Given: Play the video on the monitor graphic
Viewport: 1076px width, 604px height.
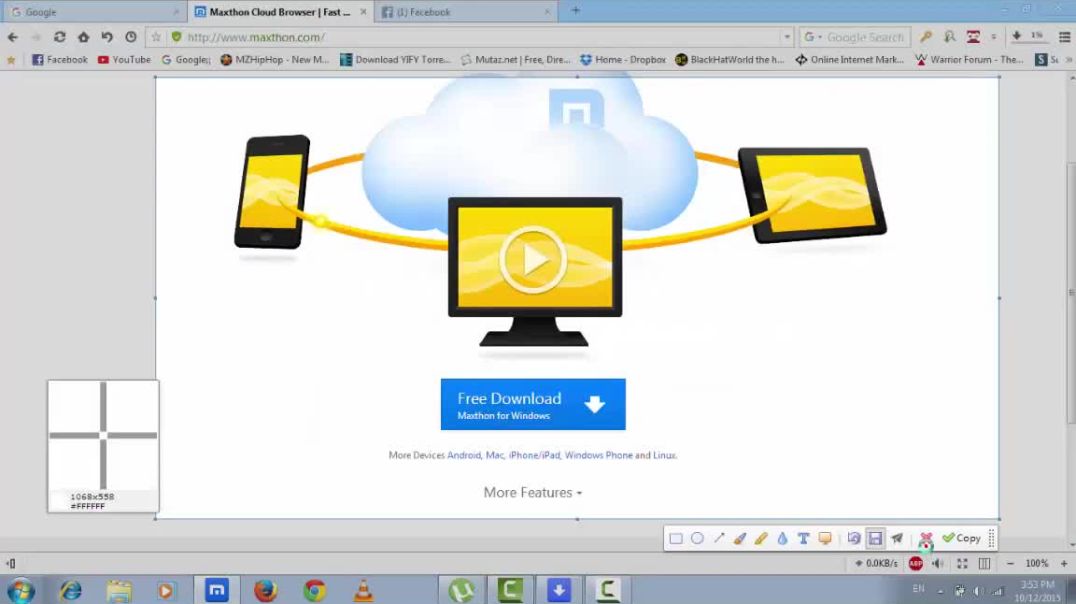Looking at the screenshot, I should (533, 260).
